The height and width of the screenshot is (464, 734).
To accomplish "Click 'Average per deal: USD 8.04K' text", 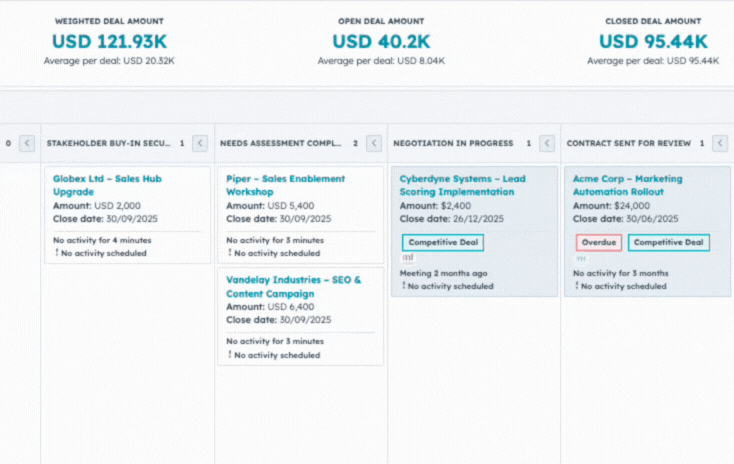I will [x=381, y=61].
